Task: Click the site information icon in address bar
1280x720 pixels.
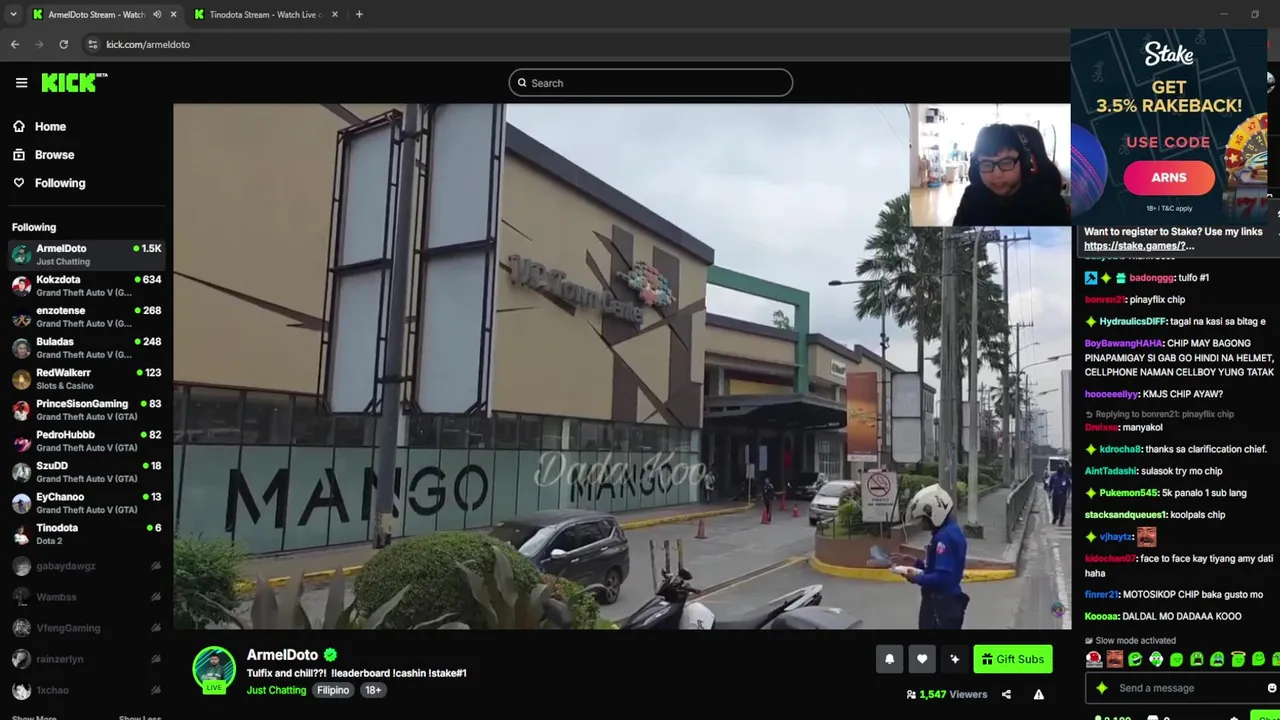Action: coord(93,44)
